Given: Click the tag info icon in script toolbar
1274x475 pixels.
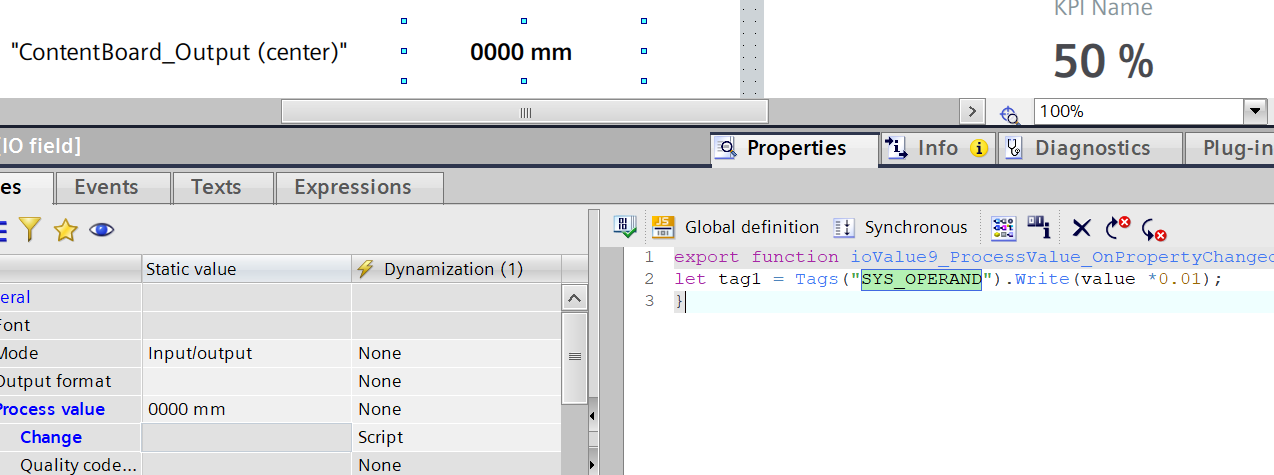Looking at the screenshot, I should pyautogui.click(x=1039, y=228).
